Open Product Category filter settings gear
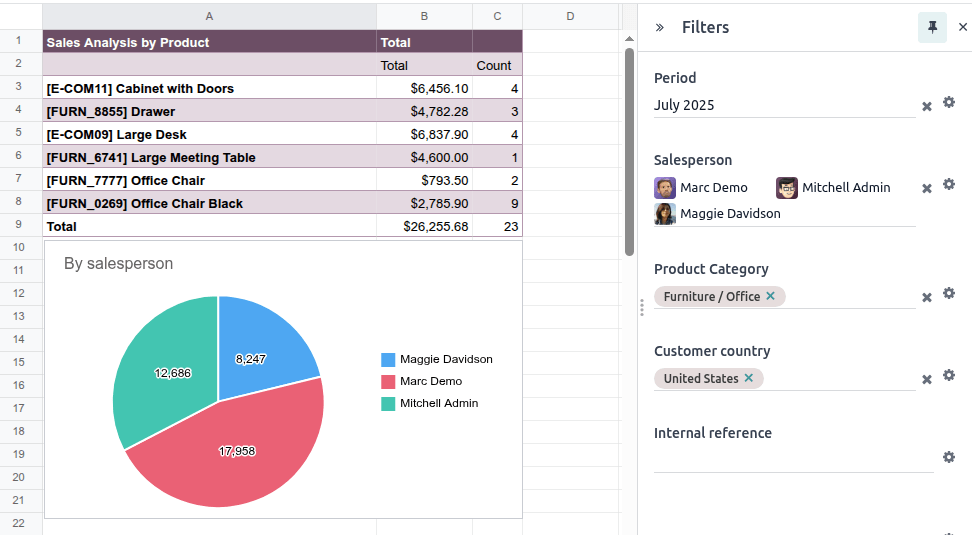972x535 pixels. click(x=949, y=294)
